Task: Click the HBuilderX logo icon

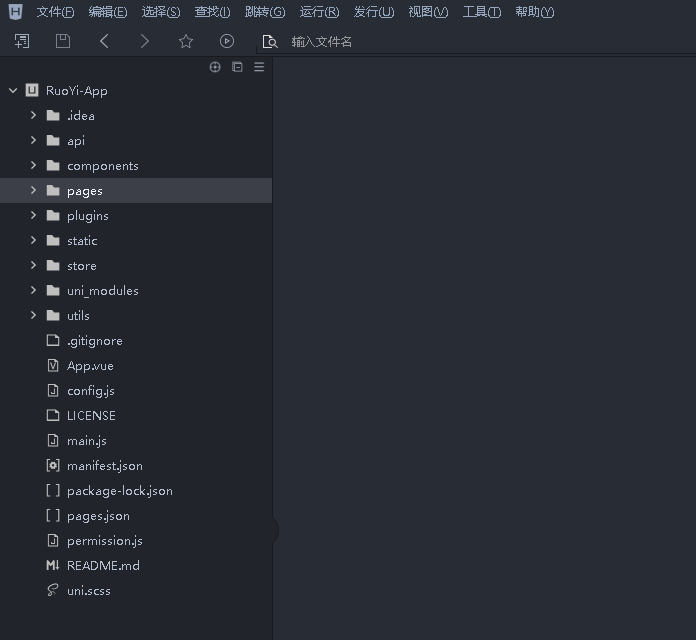Action: point(16,12)
